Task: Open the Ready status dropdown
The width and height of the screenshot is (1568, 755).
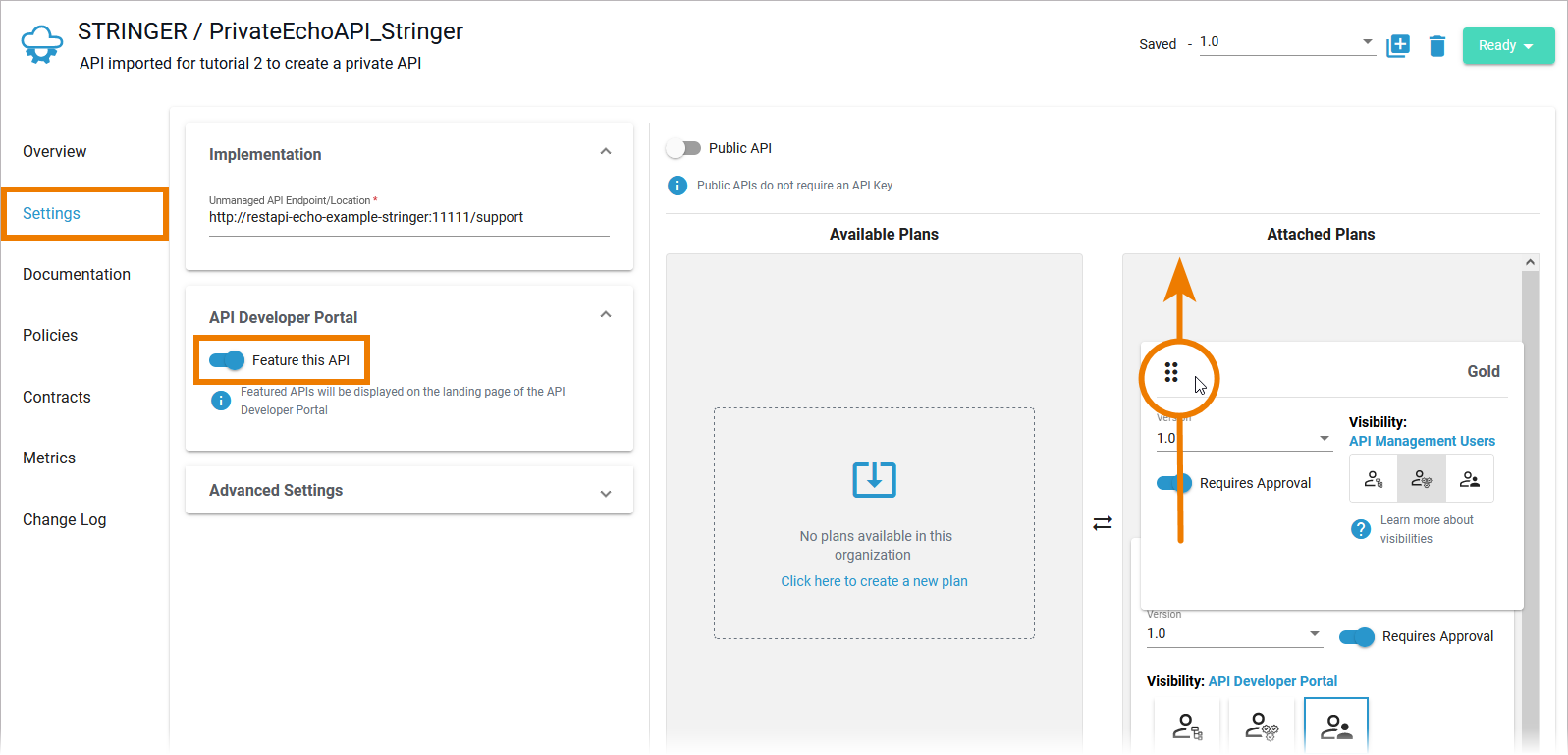Action: (x=1508, y=46)
